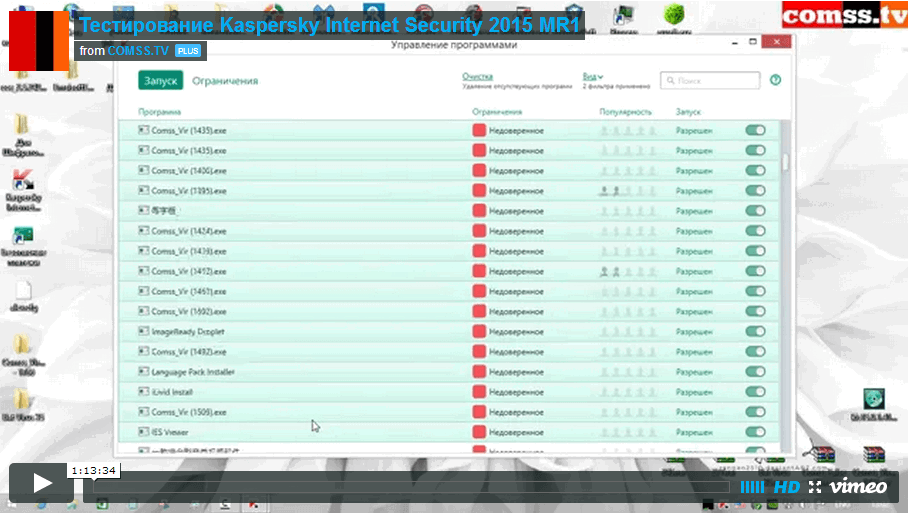Open Недоверенное restriction list for Comss_Vir (1509).exe
908x514 pixels.
[x=516, y=412]
